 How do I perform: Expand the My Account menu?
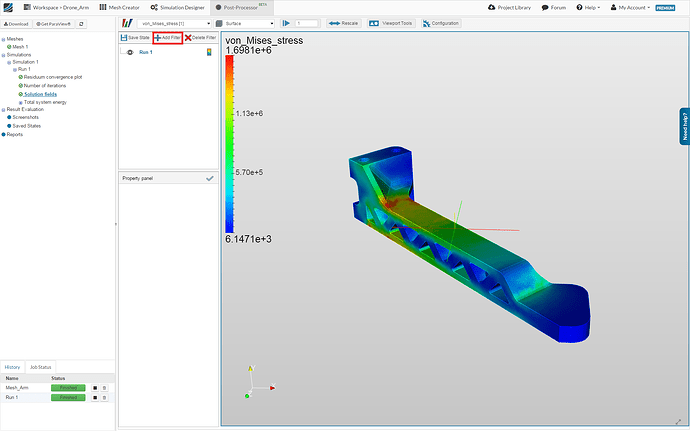631,7
